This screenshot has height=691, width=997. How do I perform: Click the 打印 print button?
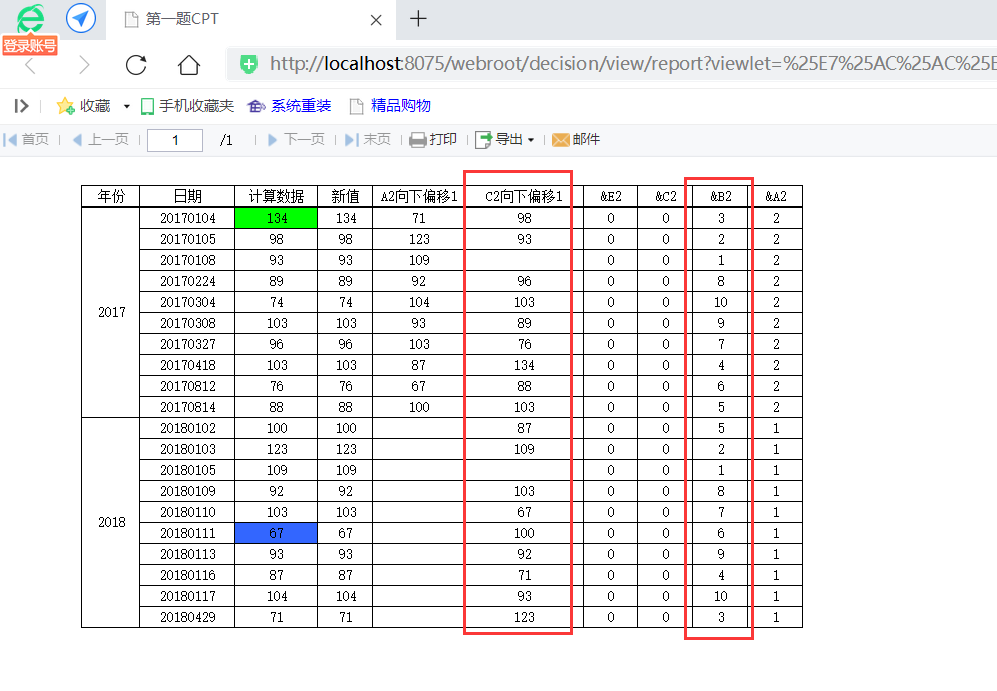click(433, 139)
